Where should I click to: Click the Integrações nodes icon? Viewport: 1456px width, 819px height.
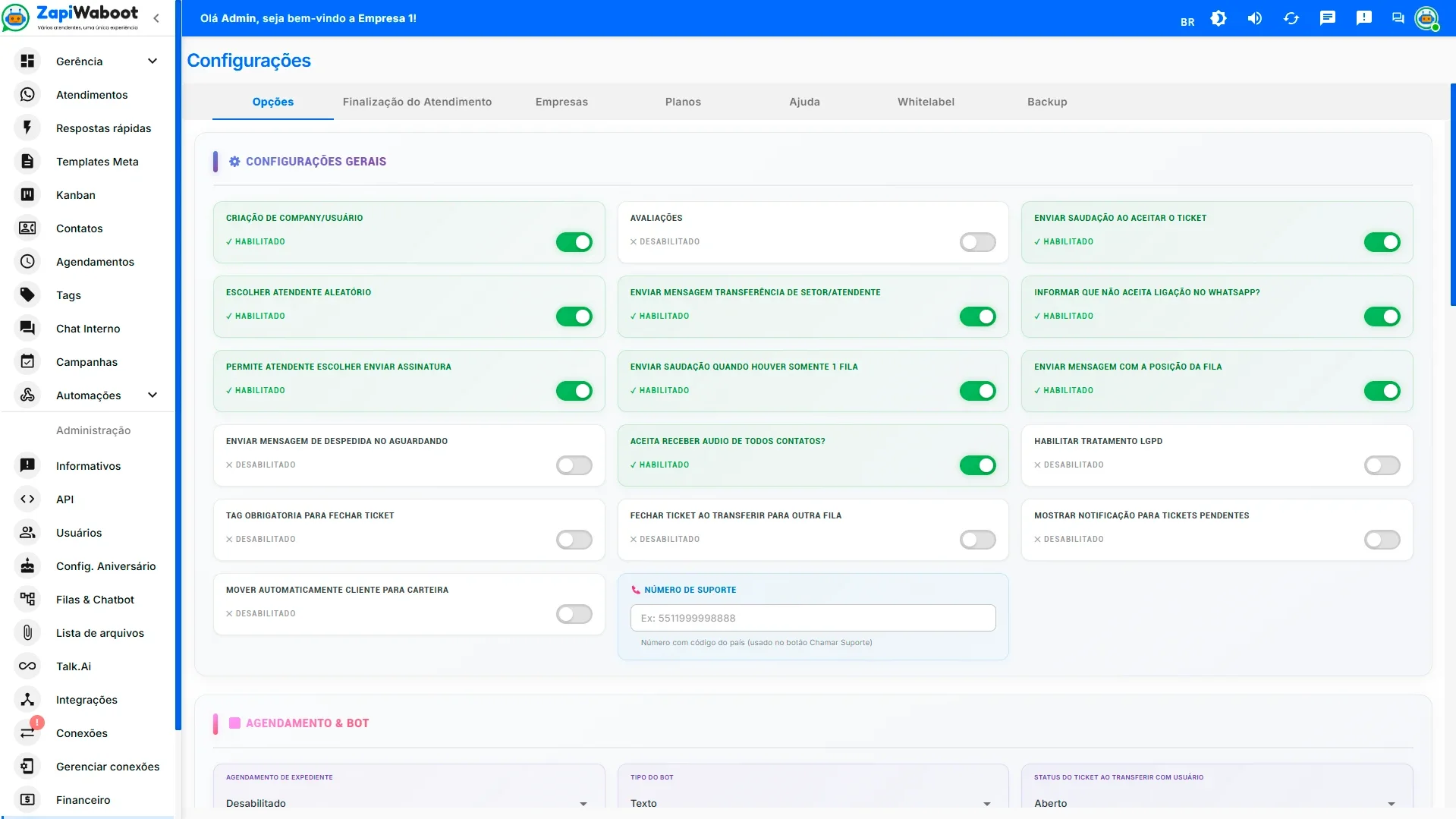pyautogui.click(x=27, y=699)
